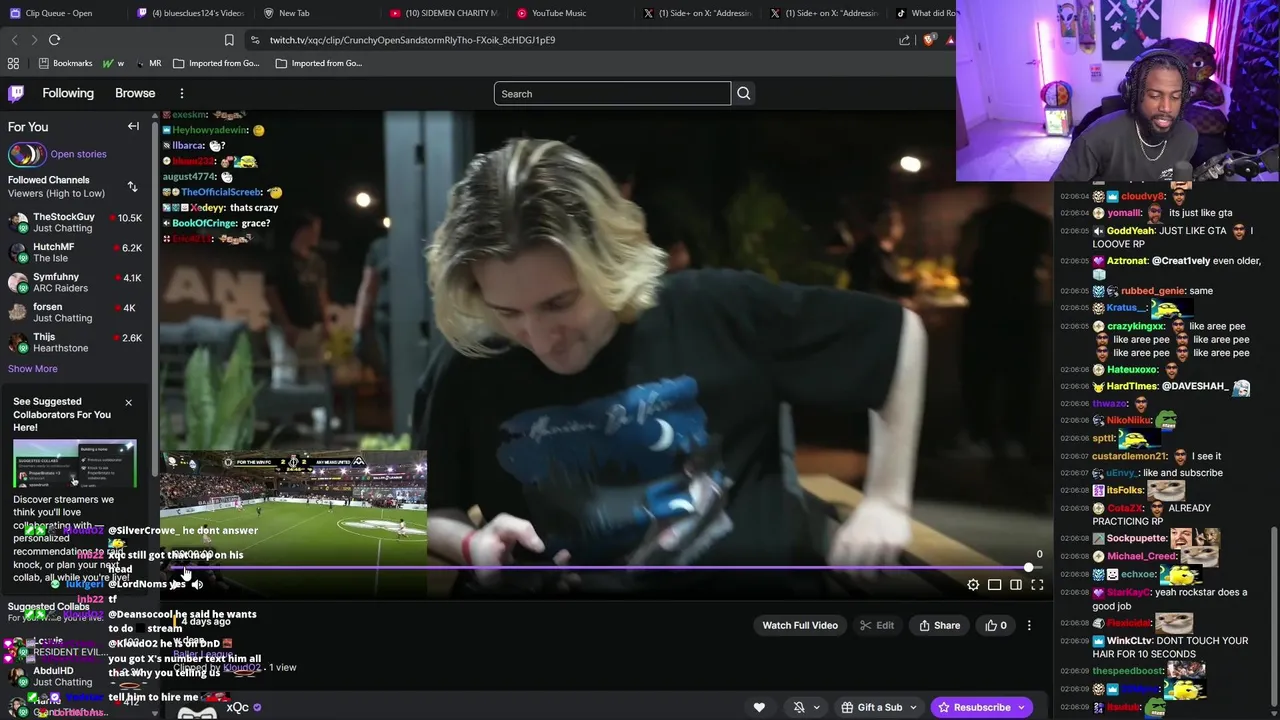Open player settings gear icon
Image resolution: width=1280 pixels, height=720 pixels.
[x=973, y=585]
